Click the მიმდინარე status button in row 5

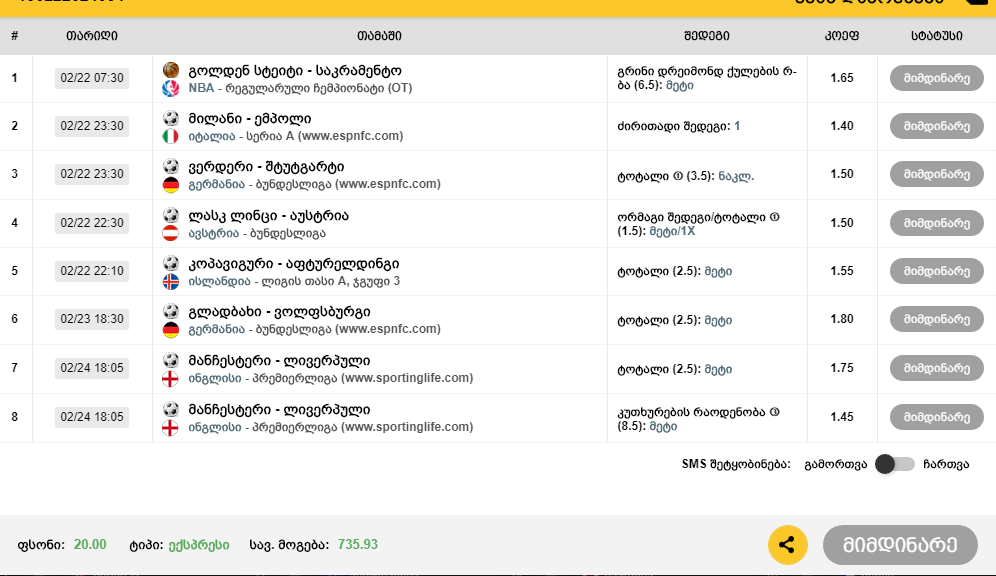click(936, 271)
